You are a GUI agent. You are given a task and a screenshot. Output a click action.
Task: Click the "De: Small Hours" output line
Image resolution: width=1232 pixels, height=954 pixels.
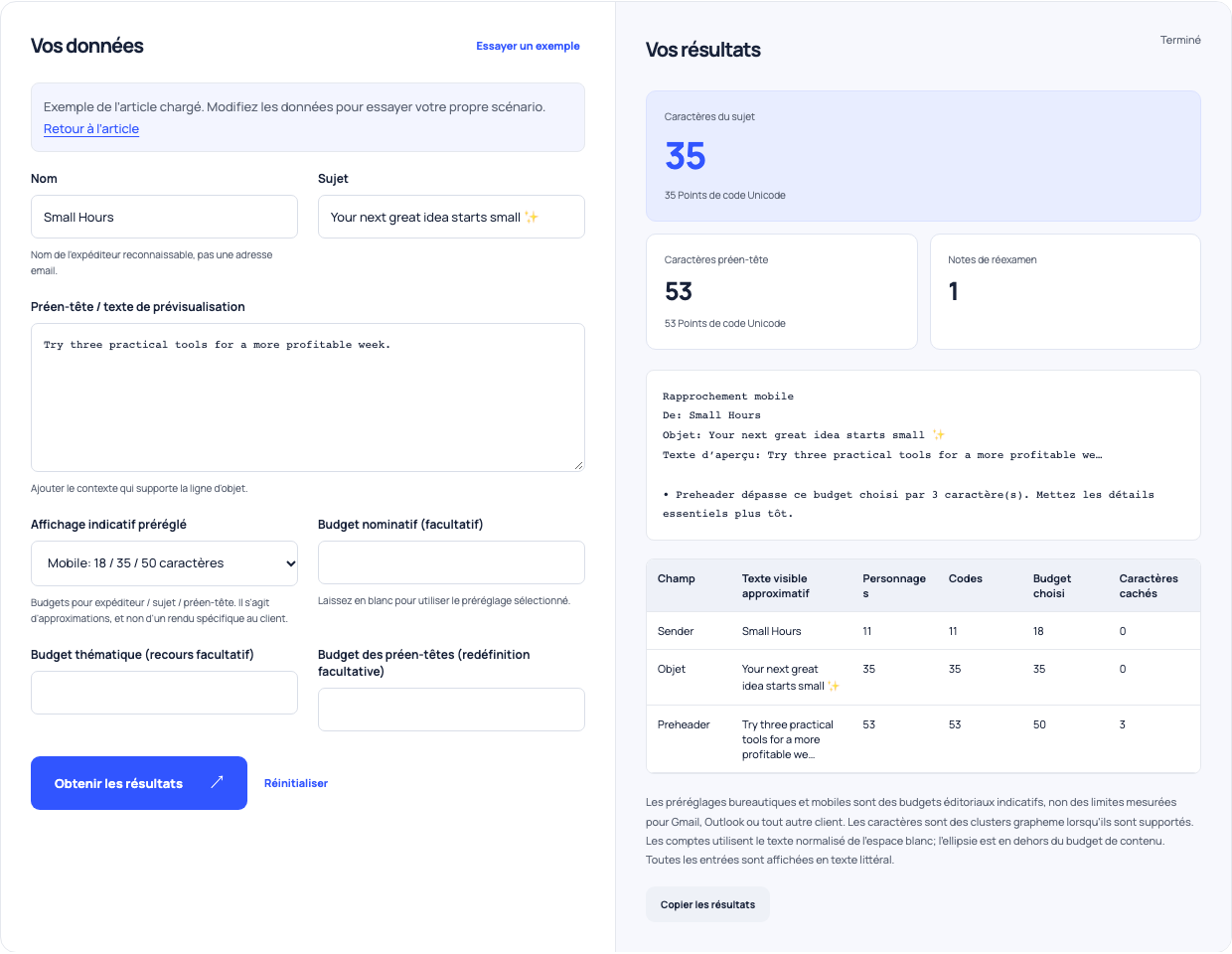(711, 415)
